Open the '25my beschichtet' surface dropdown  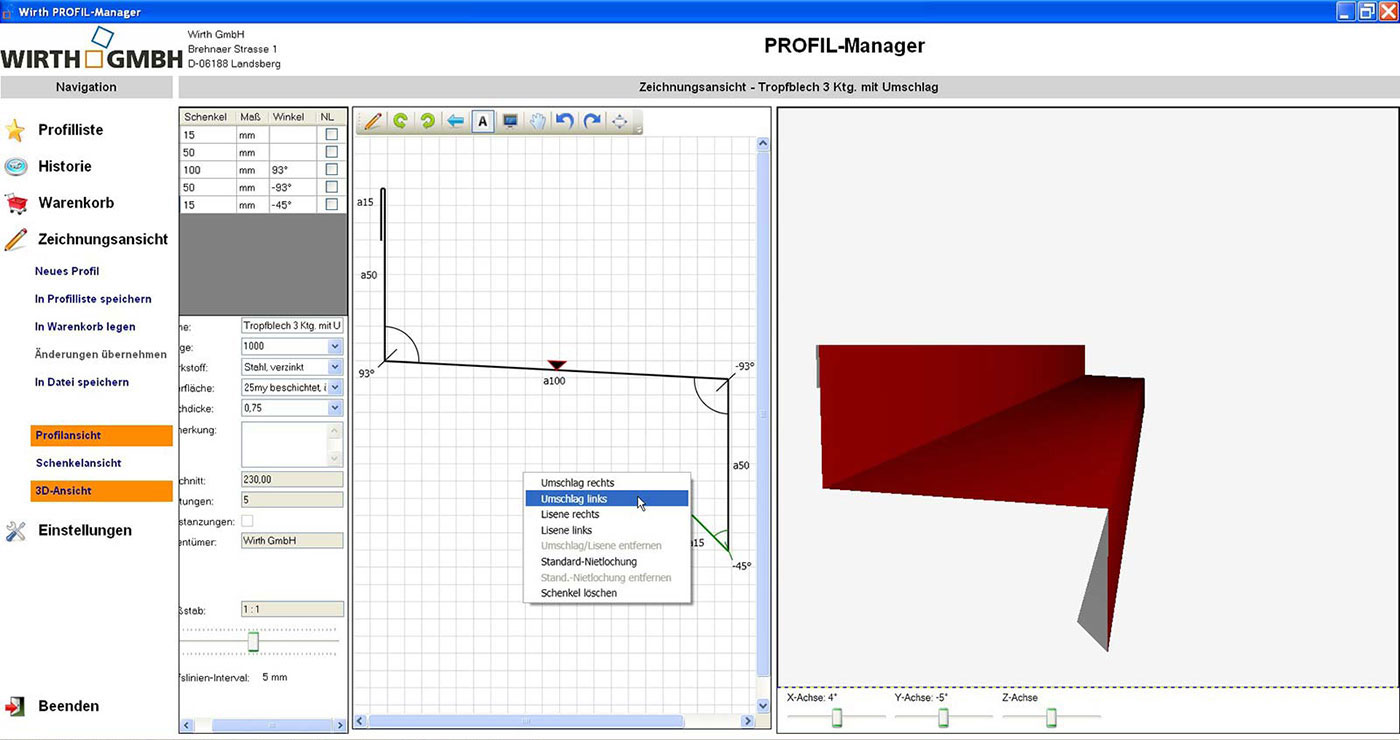click(x=334, y=387)
